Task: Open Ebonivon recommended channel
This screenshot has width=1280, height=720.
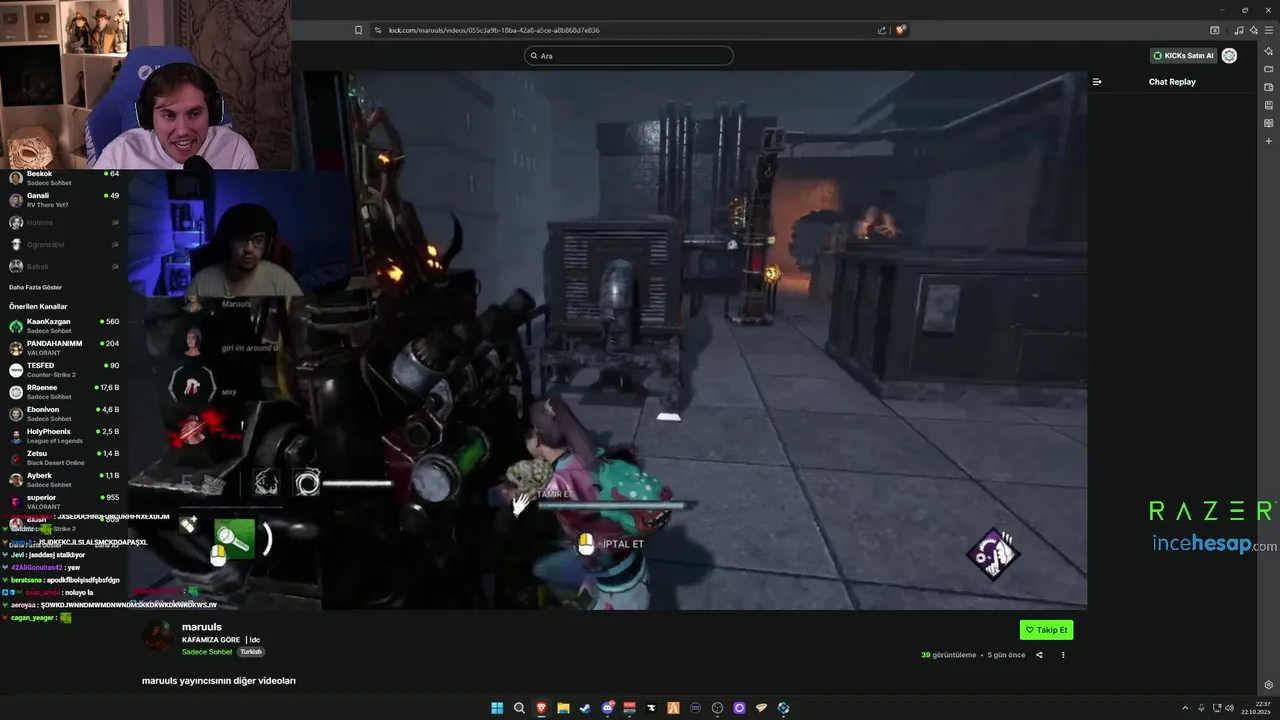Action: (64, 414)
